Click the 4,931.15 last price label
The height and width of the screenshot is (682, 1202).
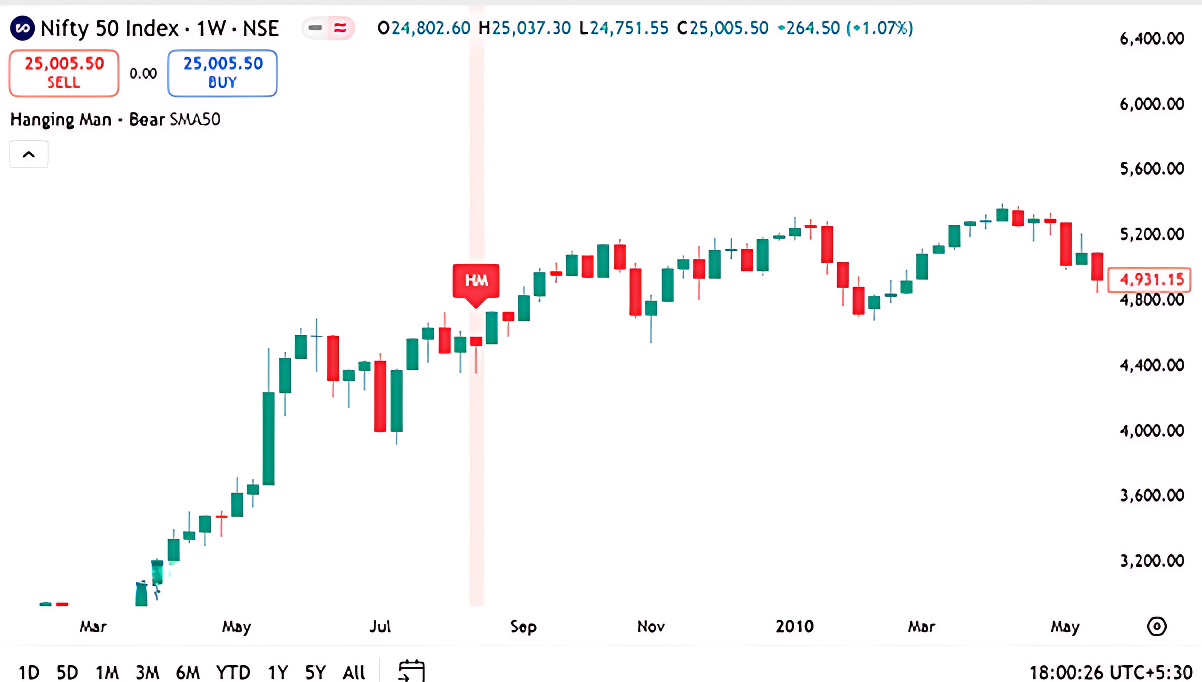pos(1154,279)
